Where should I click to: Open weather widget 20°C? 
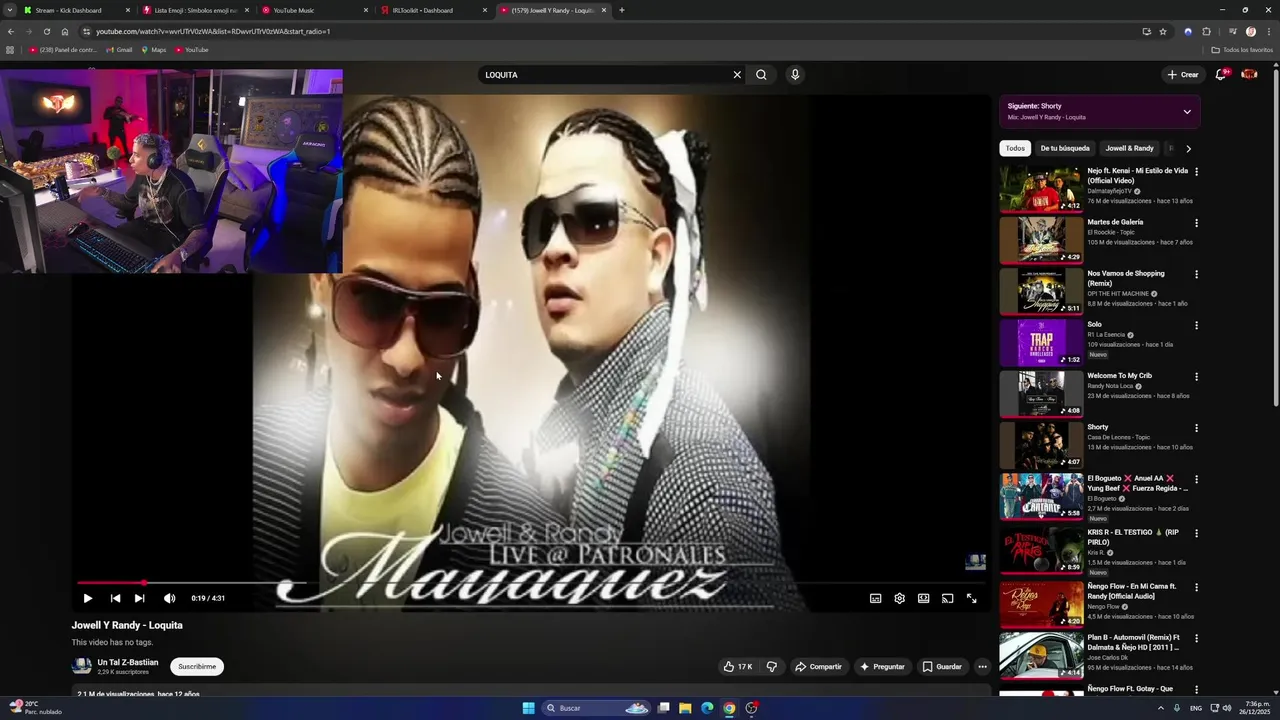[35, 708]
